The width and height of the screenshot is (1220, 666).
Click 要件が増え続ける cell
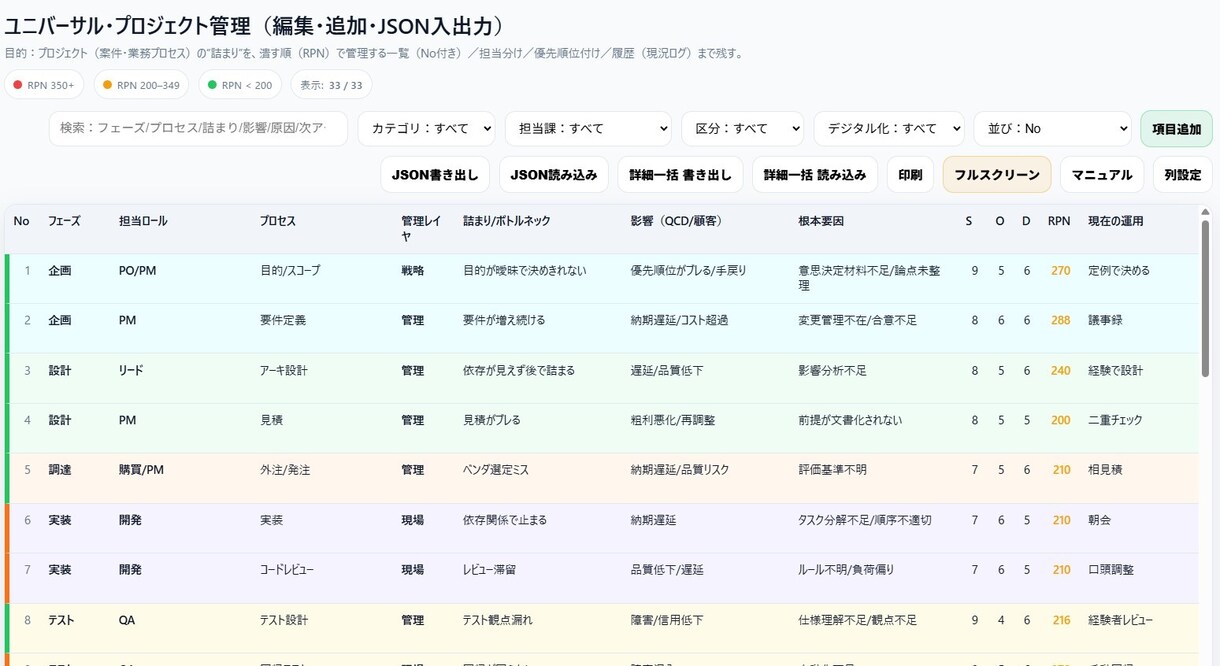pos(505,321)
